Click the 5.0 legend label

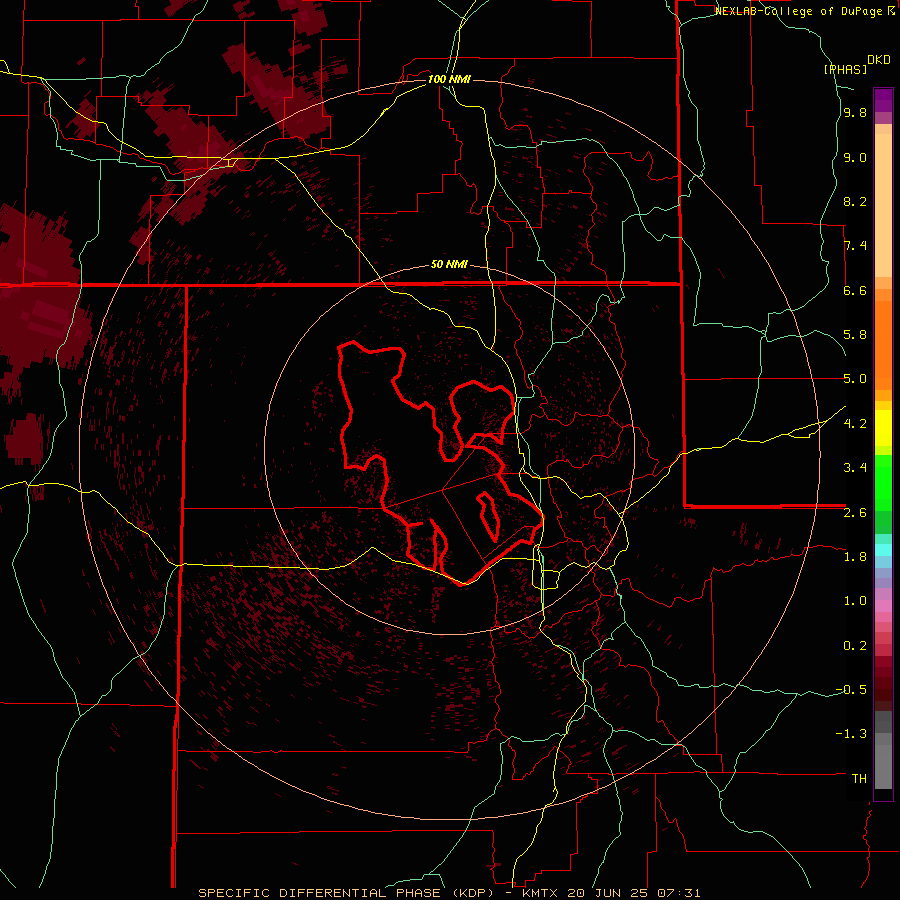point(855,379)
